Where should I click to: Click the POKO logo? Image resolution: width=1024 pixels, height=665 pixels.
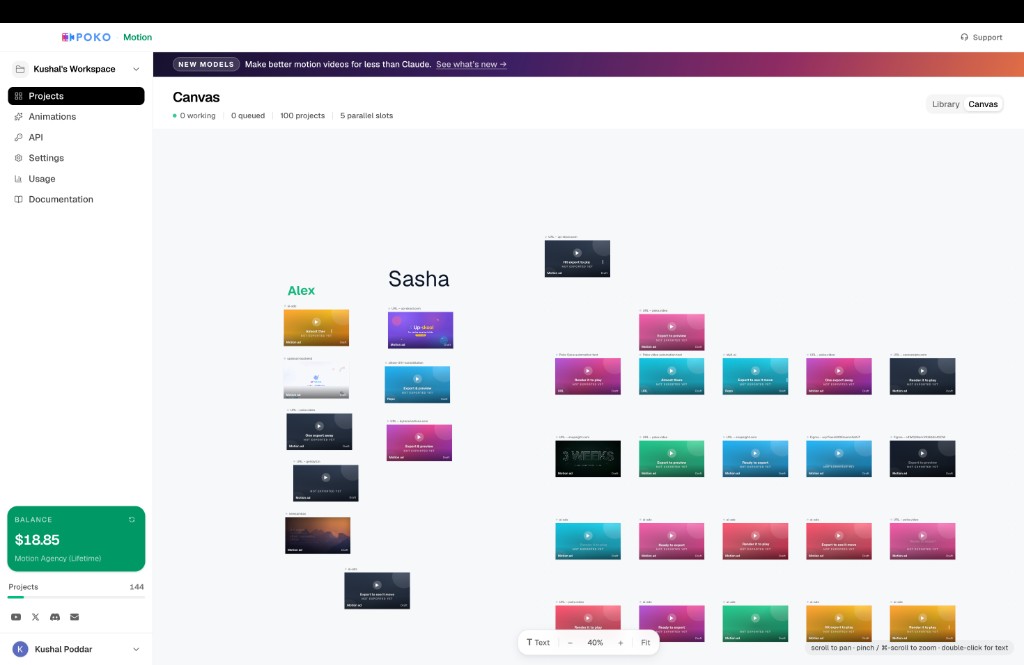click(x=86, y=37)
